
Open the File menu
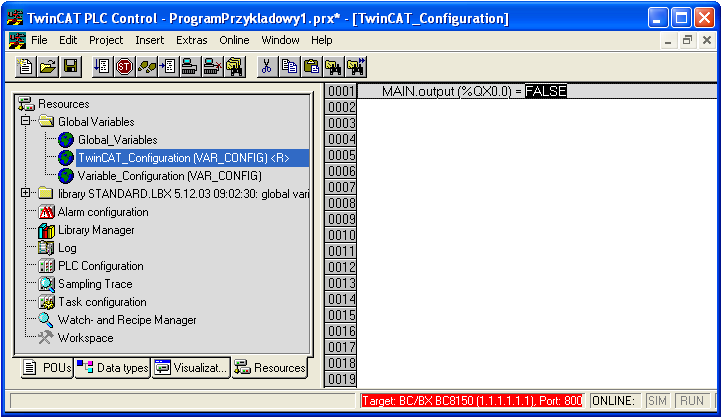[39, 41]
